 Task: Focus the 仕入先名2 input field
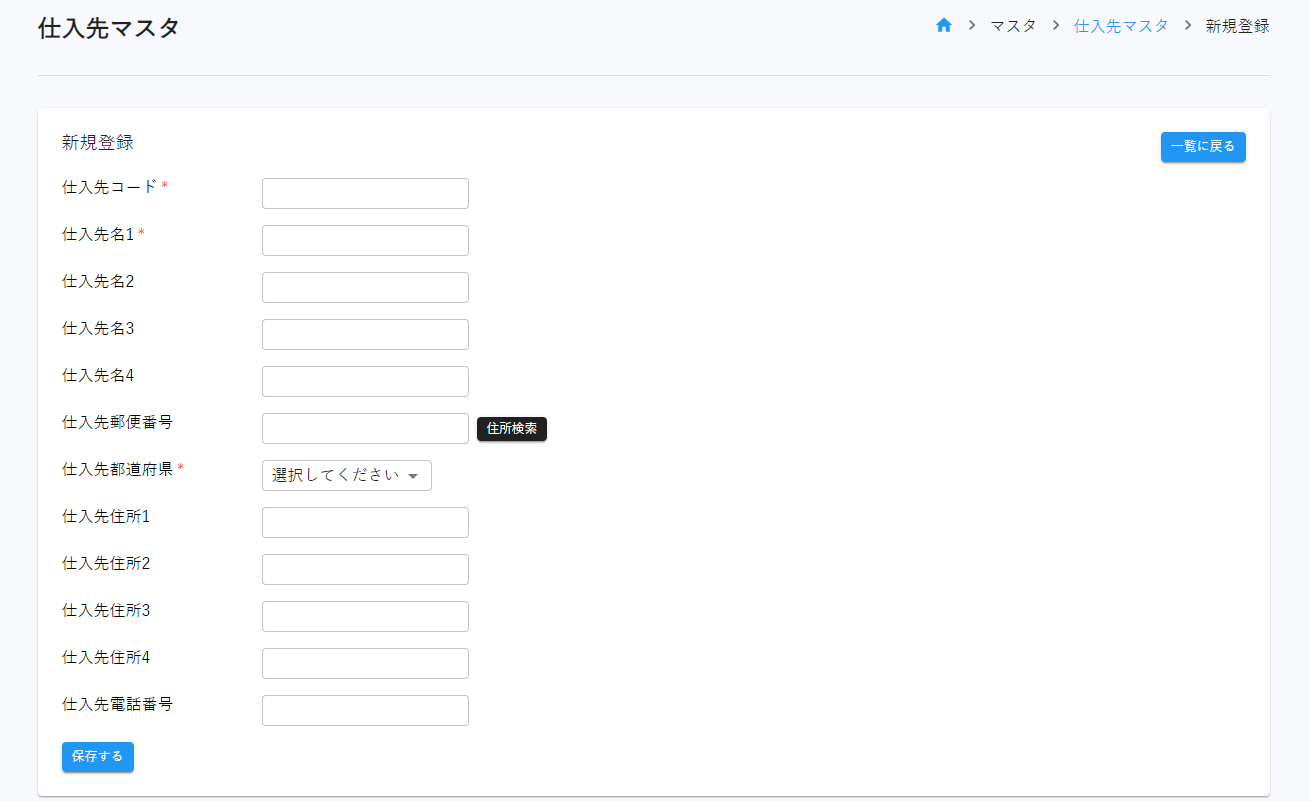[x=365, y=288]
